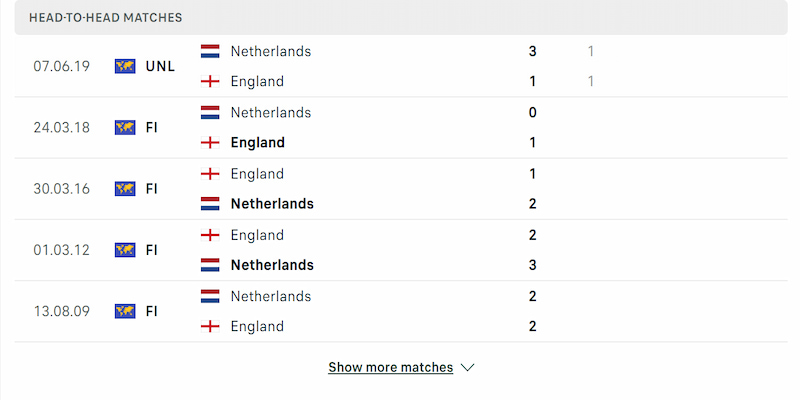Select the bold Netherlands name in 01.03.12 match
This screenshot has height=400, width=800.
[272, 265]
